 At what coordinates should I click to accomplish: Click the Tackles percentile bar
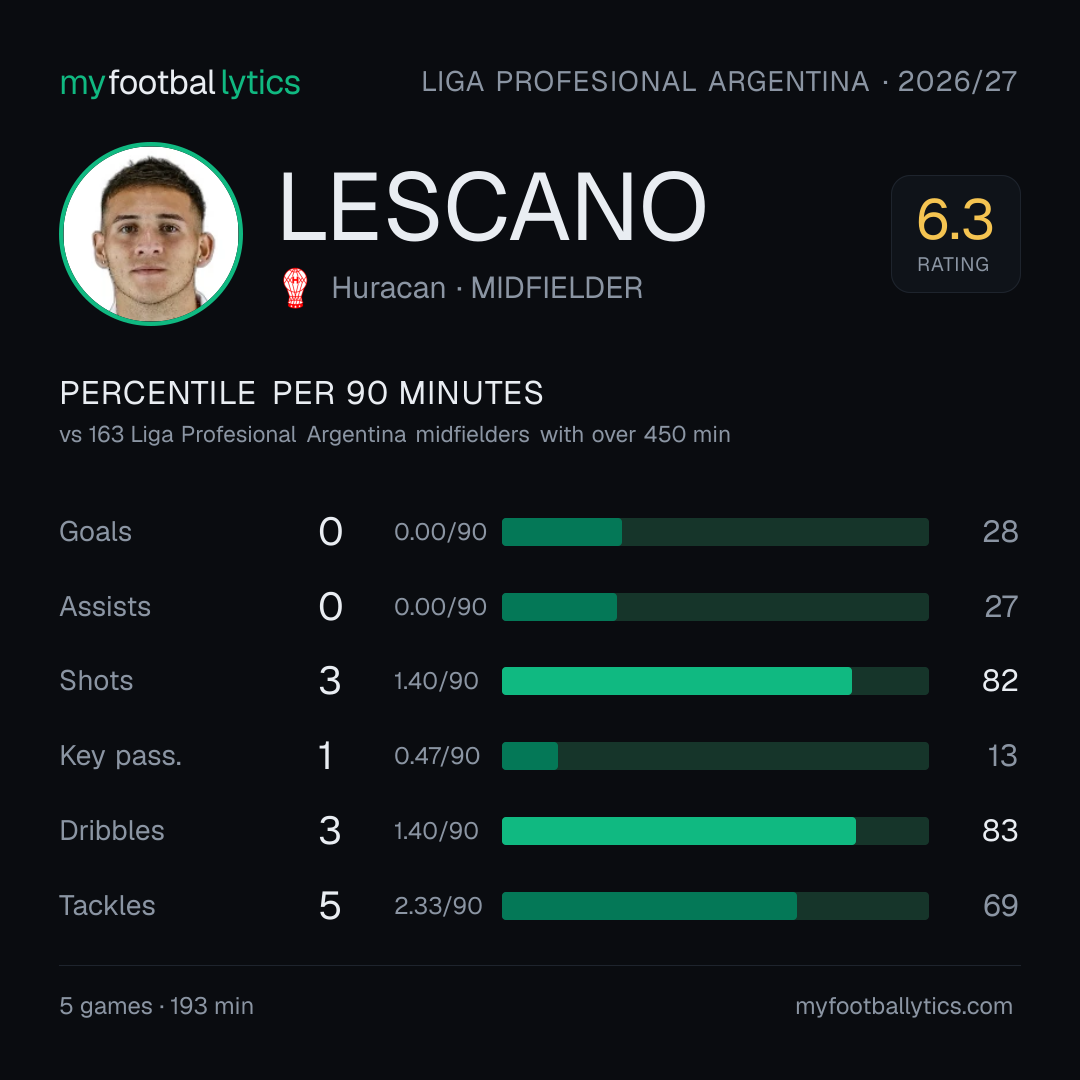(715, 906)
